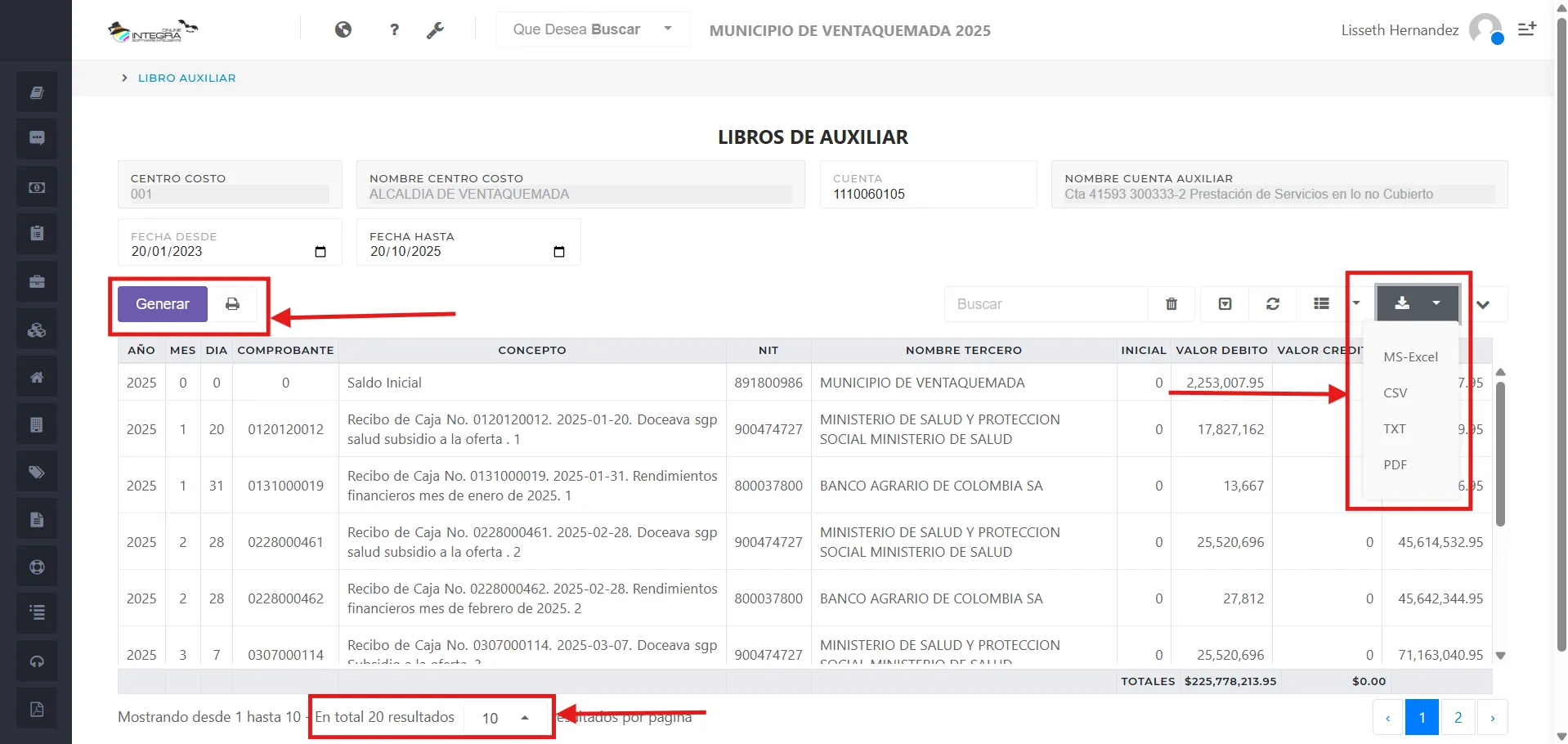Refresh the table with the reload icon
This screenshot has height=744, width=1568.
pyautogui.click(x=1273, y=303)
